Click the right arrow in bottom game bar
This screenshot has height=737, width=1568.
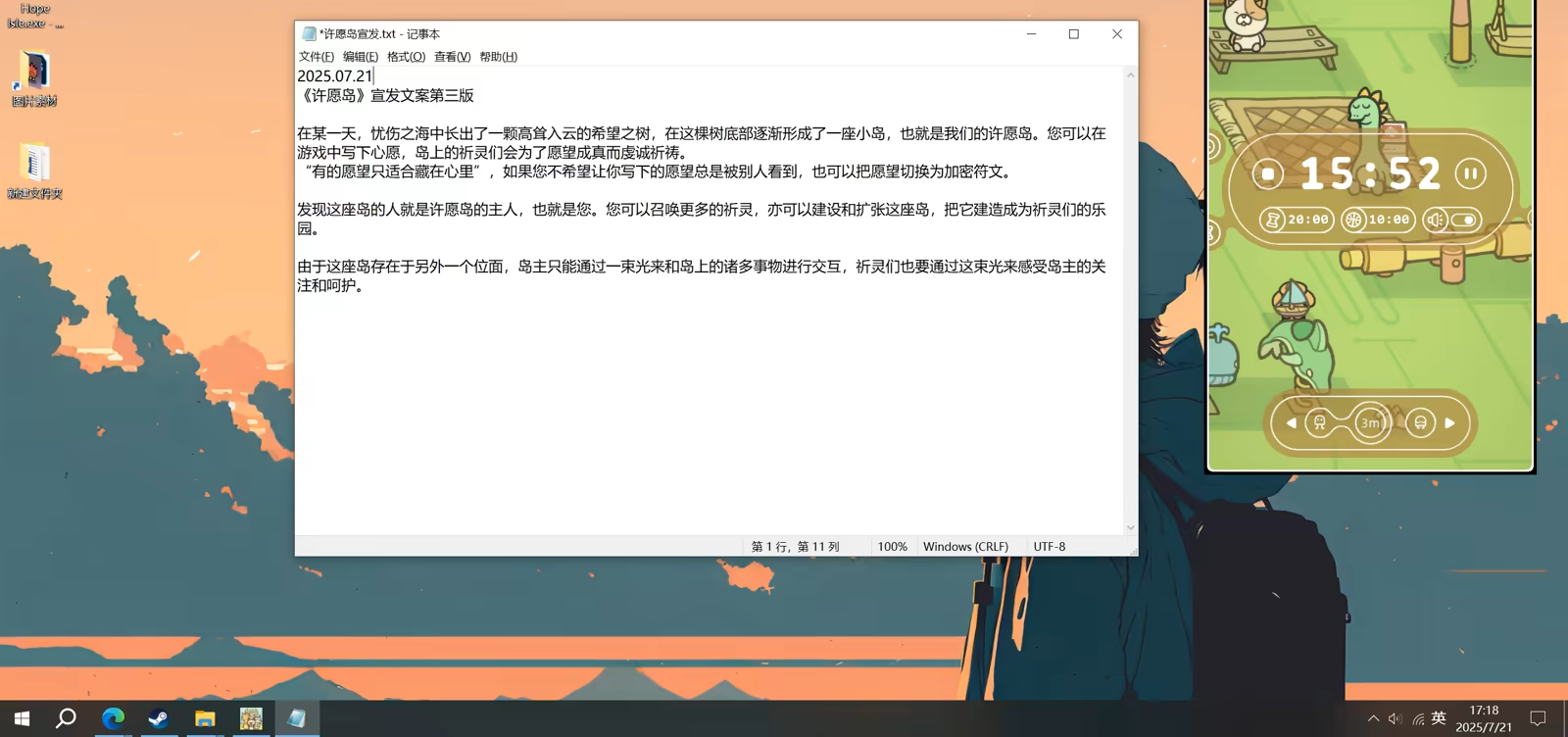pyautogui.click(x=1450, y=423)
